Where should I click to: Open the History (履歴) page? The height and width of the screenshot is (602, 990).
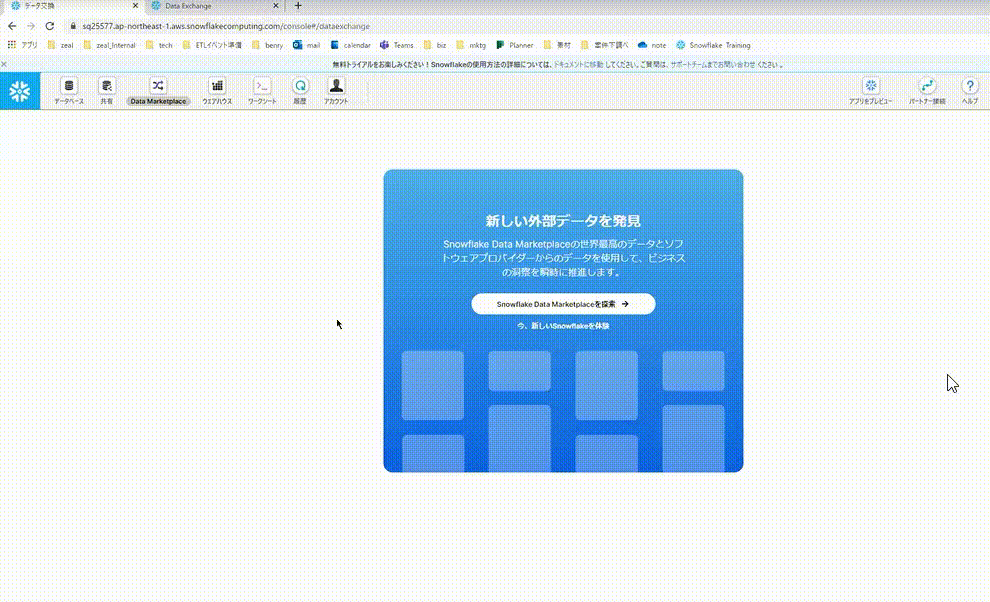coord(300,91)
